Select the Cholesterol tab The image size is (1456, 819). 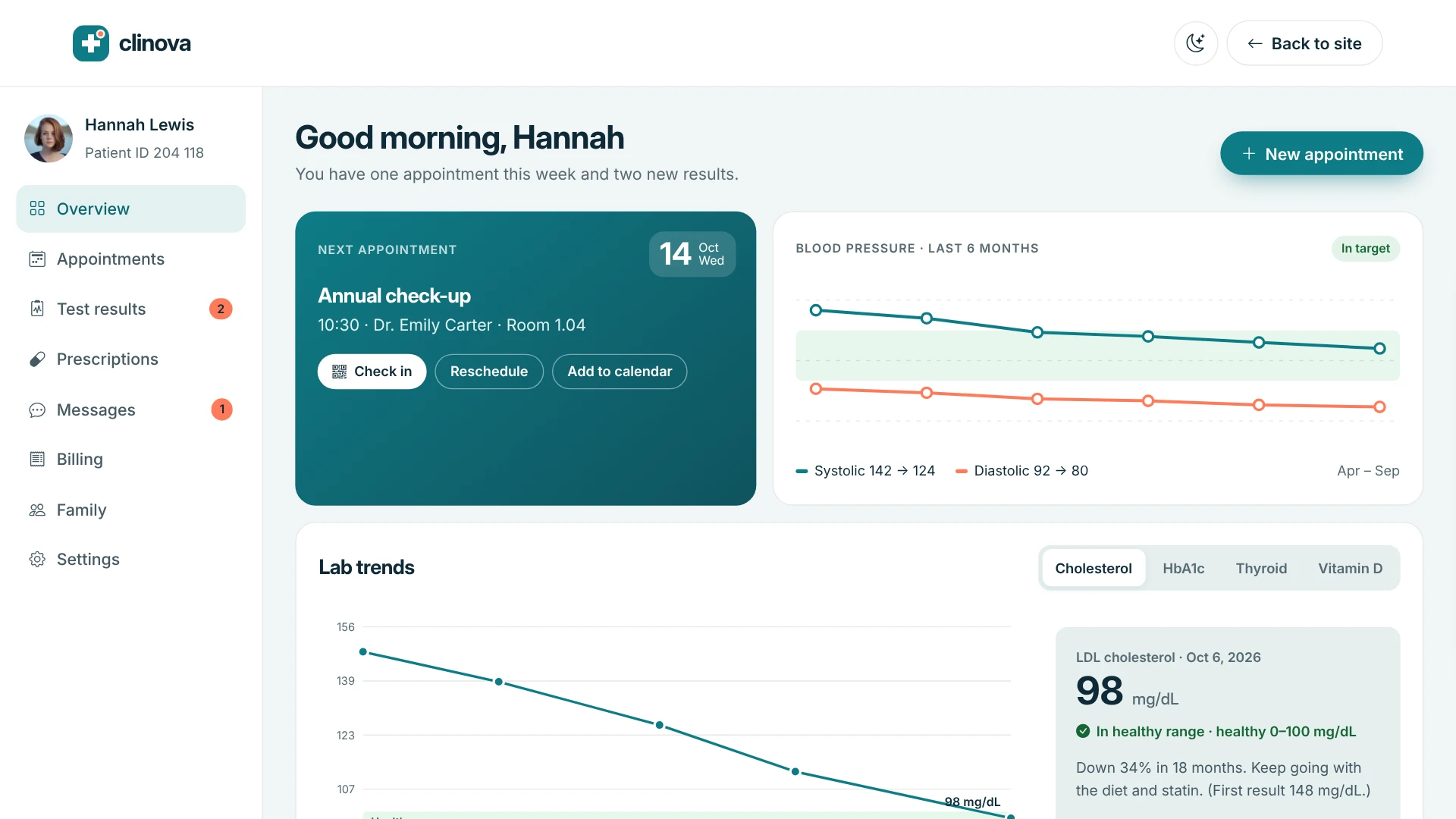[1093, 568]
